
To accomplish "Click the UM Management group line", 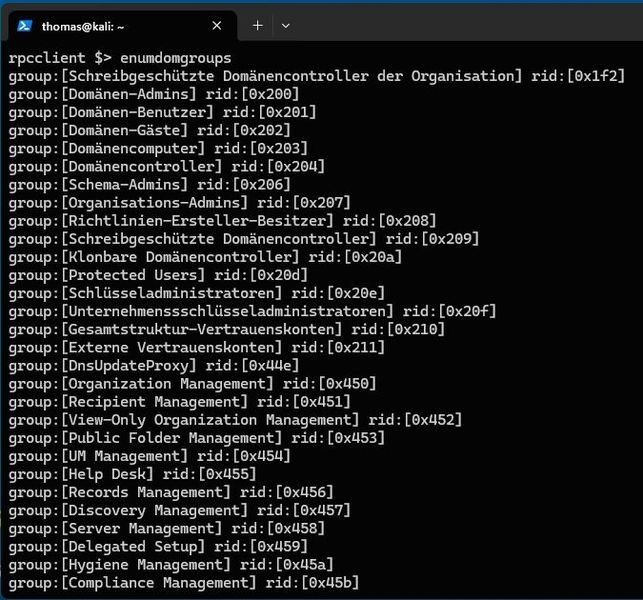I will point(150,455).
